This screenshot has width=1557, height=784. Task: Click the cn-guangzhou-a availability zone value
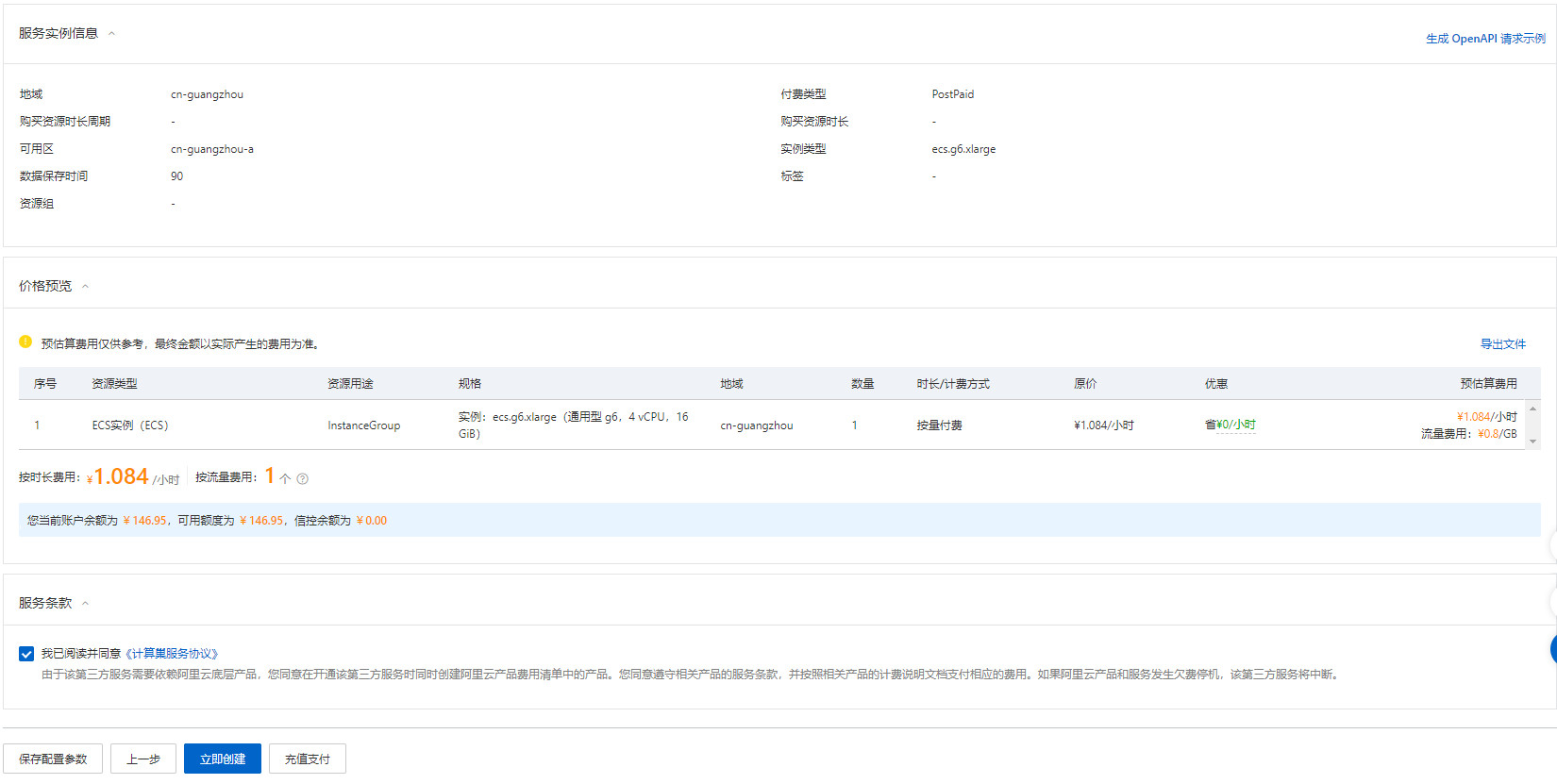[212, 149]
